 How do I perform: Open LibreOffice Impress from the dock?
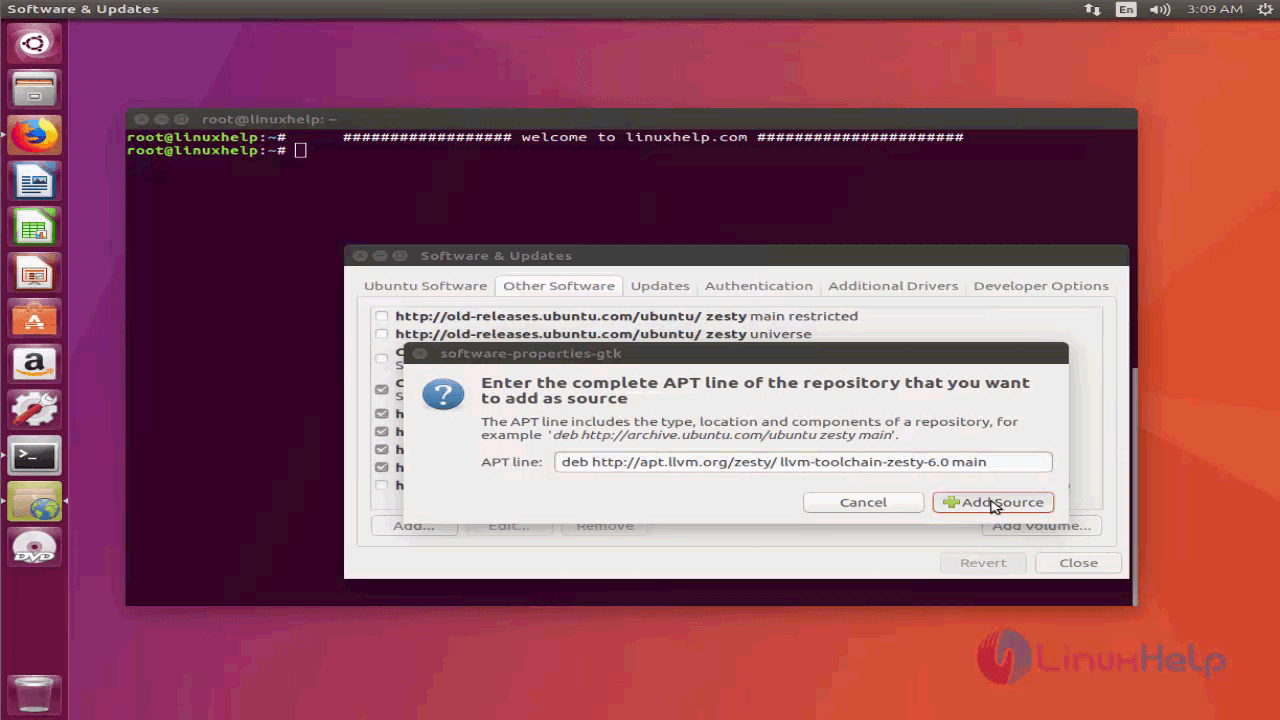click(34, 273)
